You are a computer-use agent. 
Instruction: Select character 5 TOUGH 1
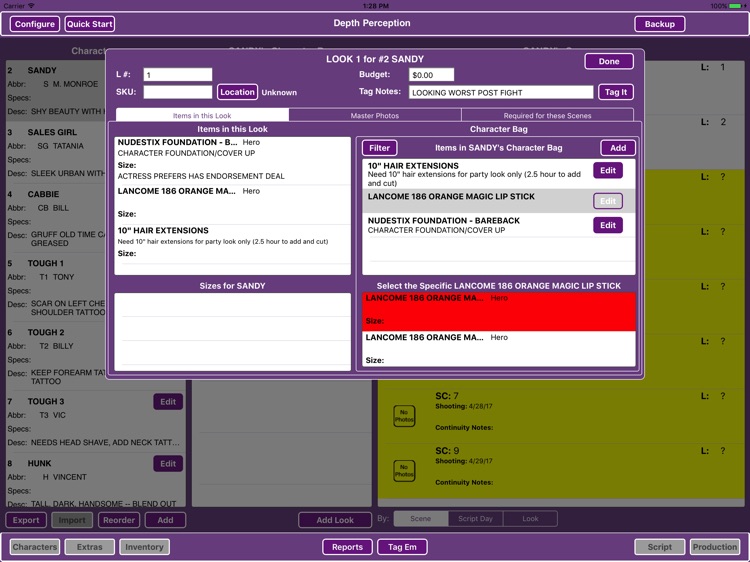[56, 288]
